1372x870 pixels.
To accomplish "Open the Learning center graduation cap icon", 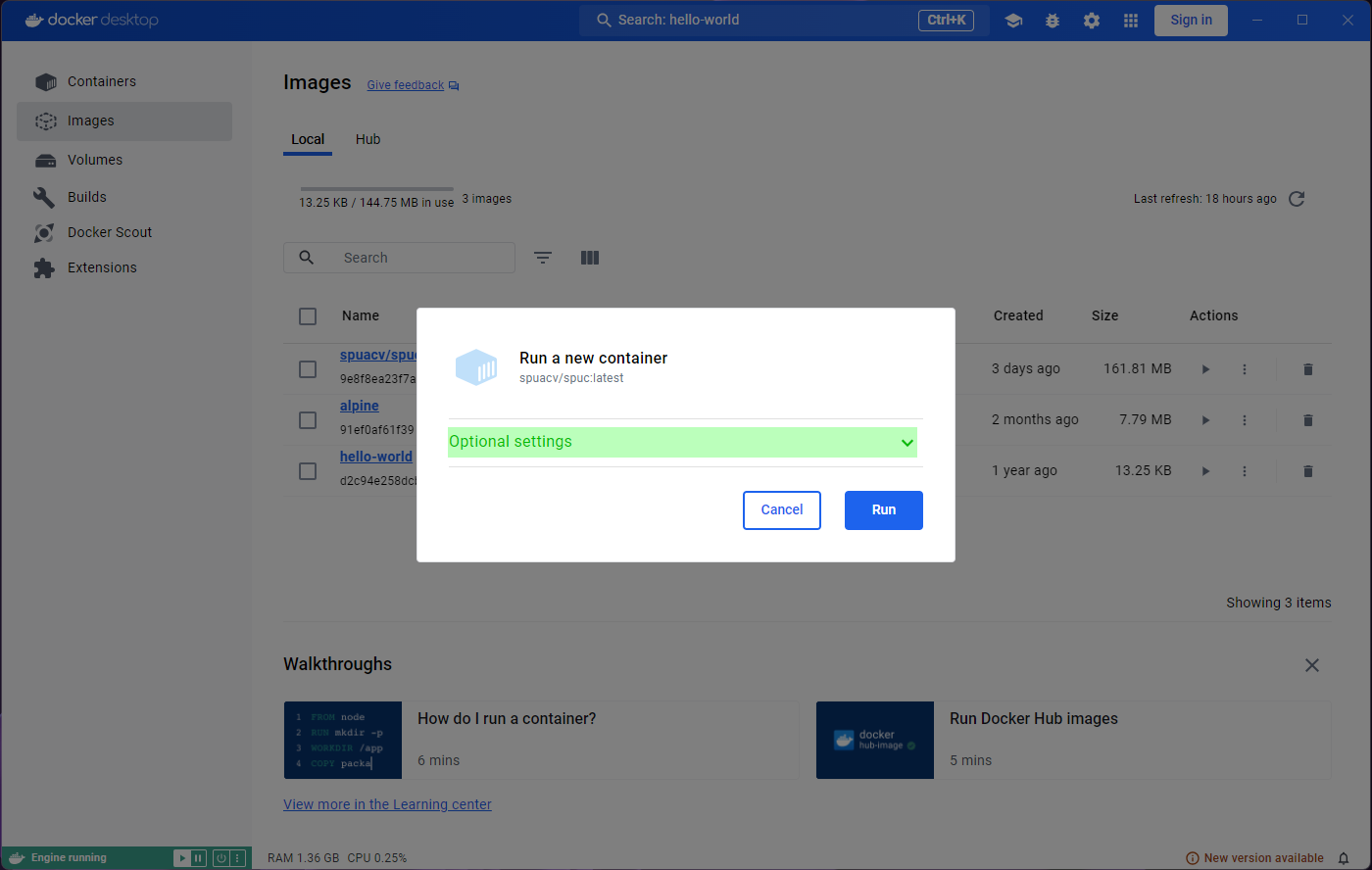I will (x=1013, y=21).
